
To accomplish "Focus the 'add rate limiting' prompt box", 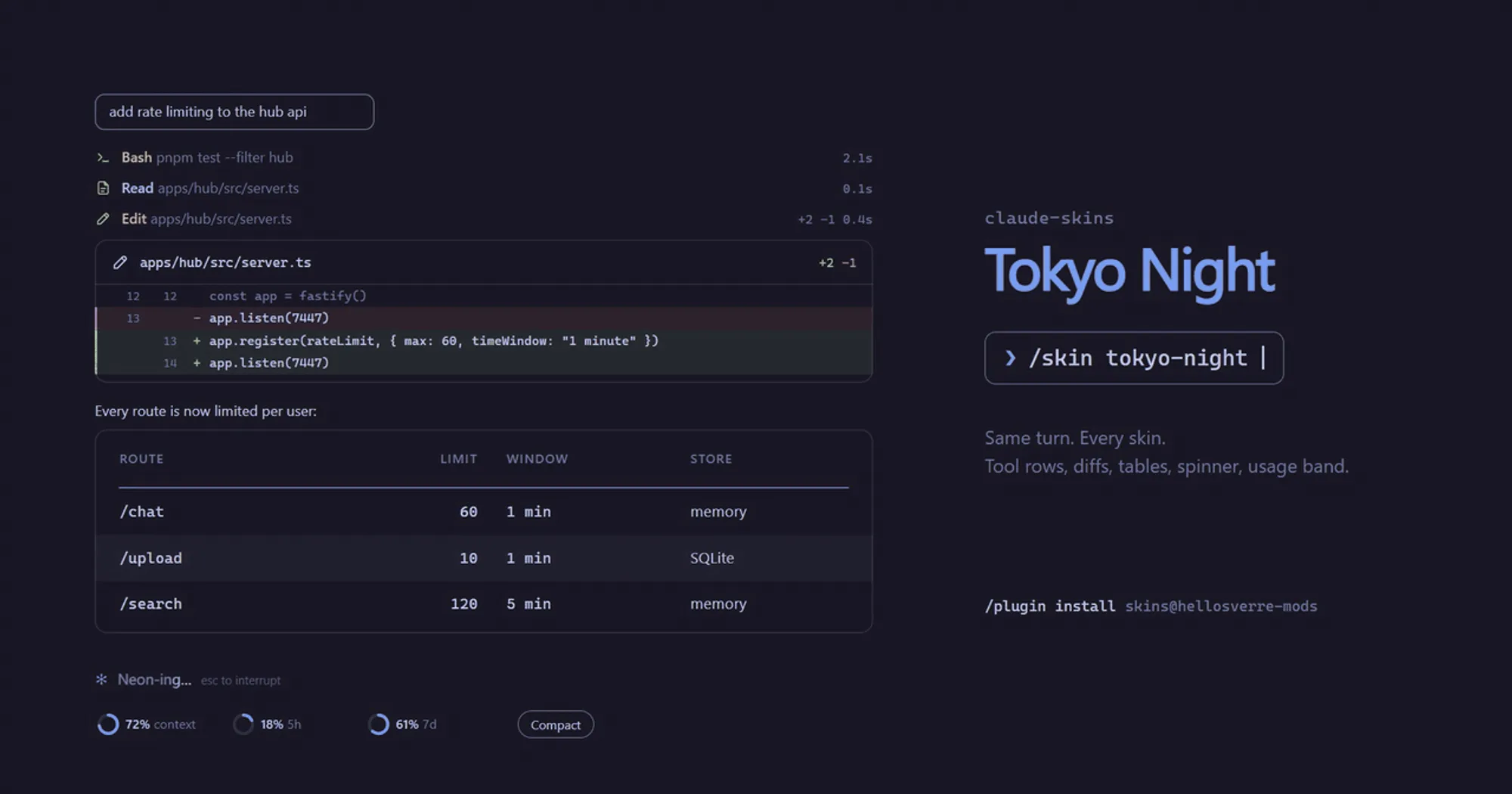I will click(234, 112).
